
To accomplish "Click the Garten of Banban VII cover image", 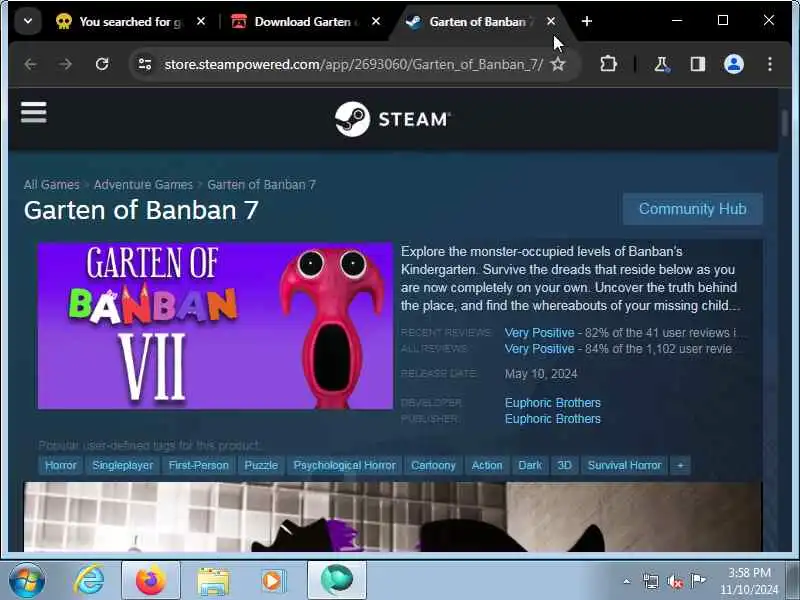I will point(215,326).
